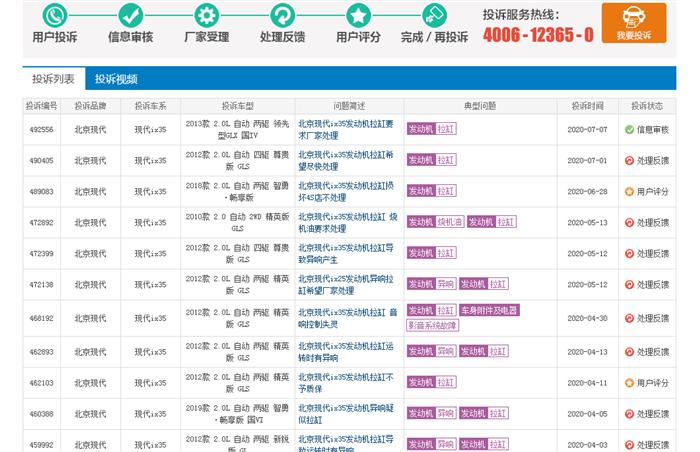
Task: Click the orange 我要投诉 button
Action: (x=634, y=23)
